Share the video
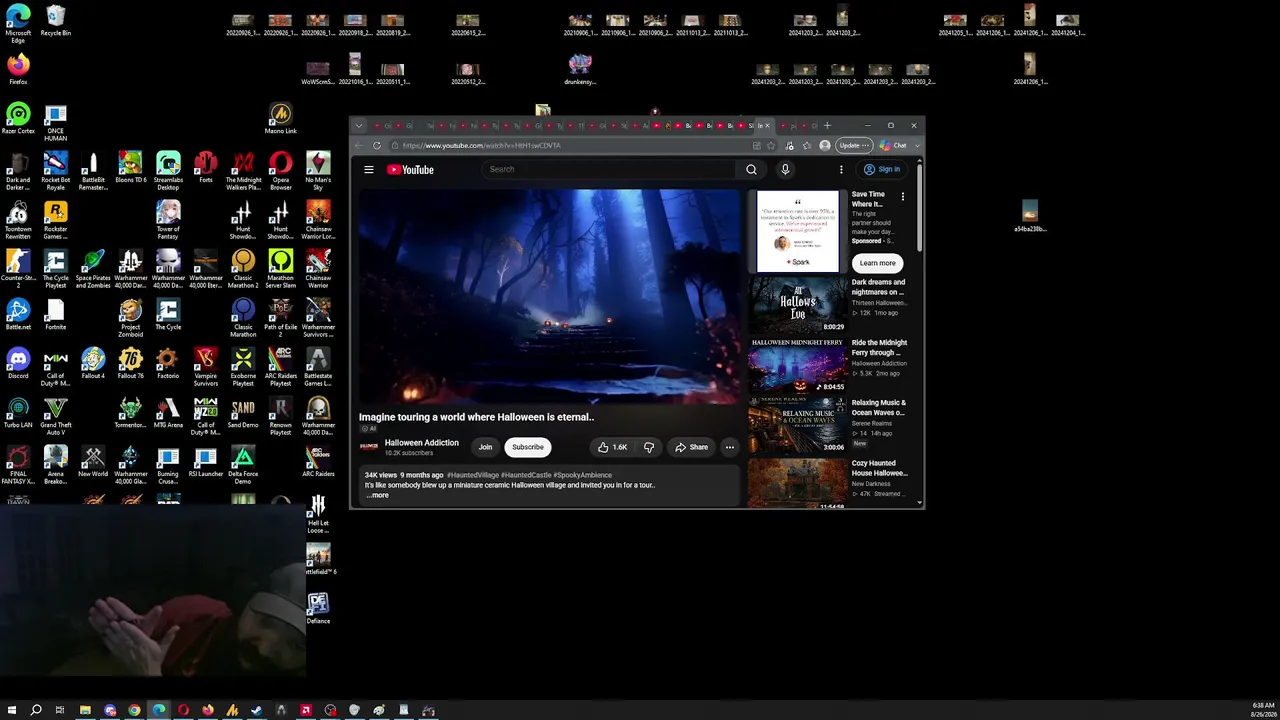 coord(691,447)
